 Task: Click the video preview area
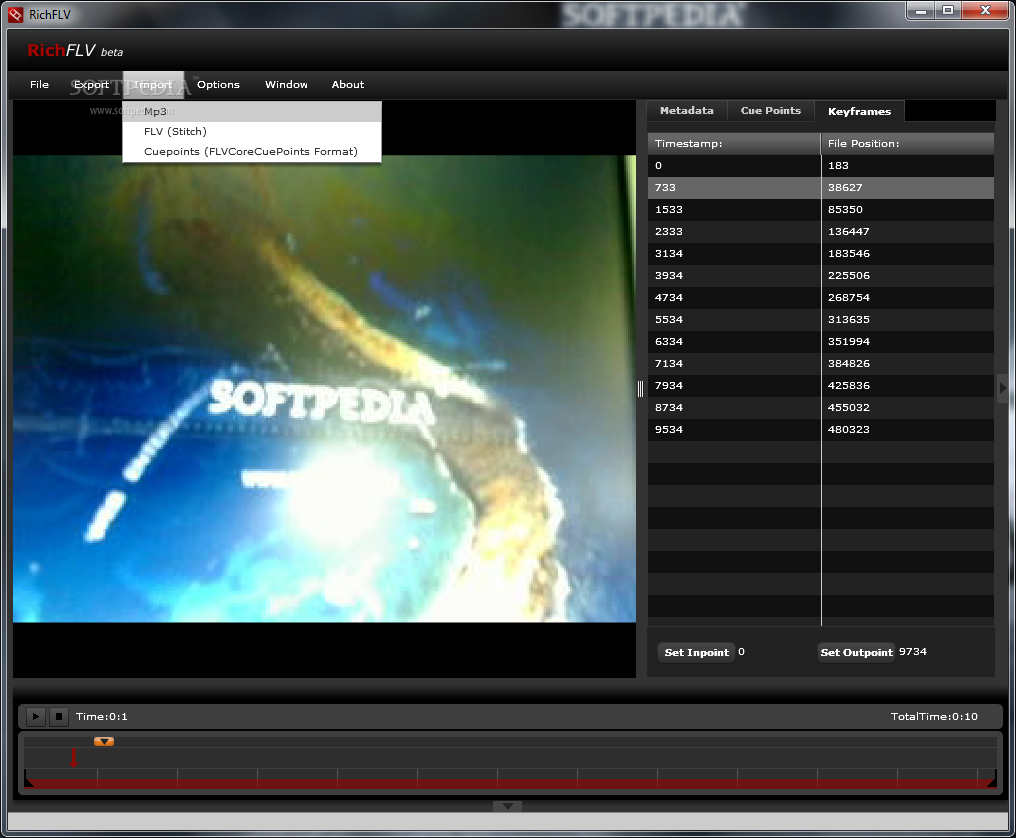point(324,388)
